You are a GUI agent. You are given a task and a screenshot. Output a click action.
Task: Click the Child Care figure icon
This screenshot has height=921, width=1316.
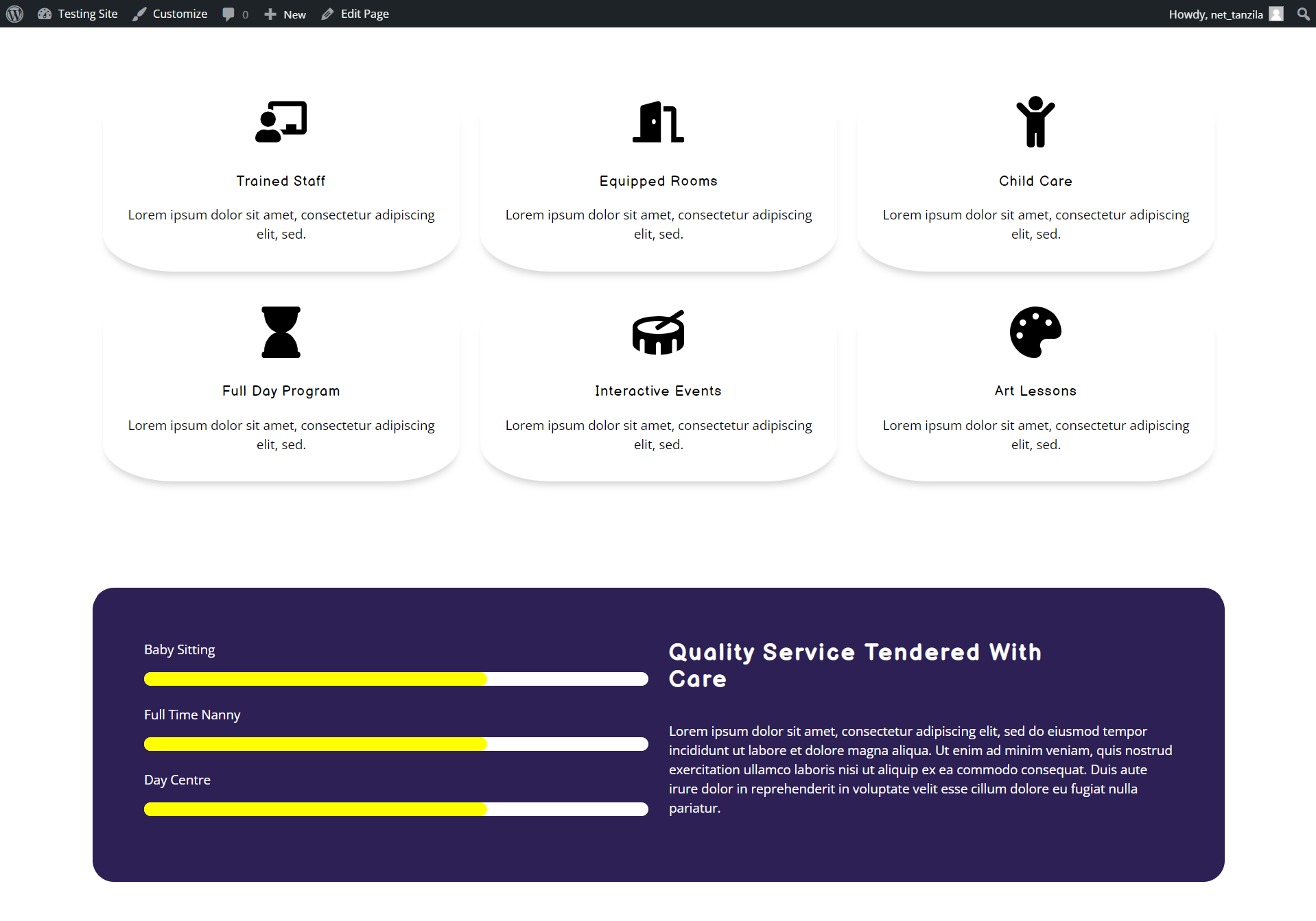(x=1035, y=122)
